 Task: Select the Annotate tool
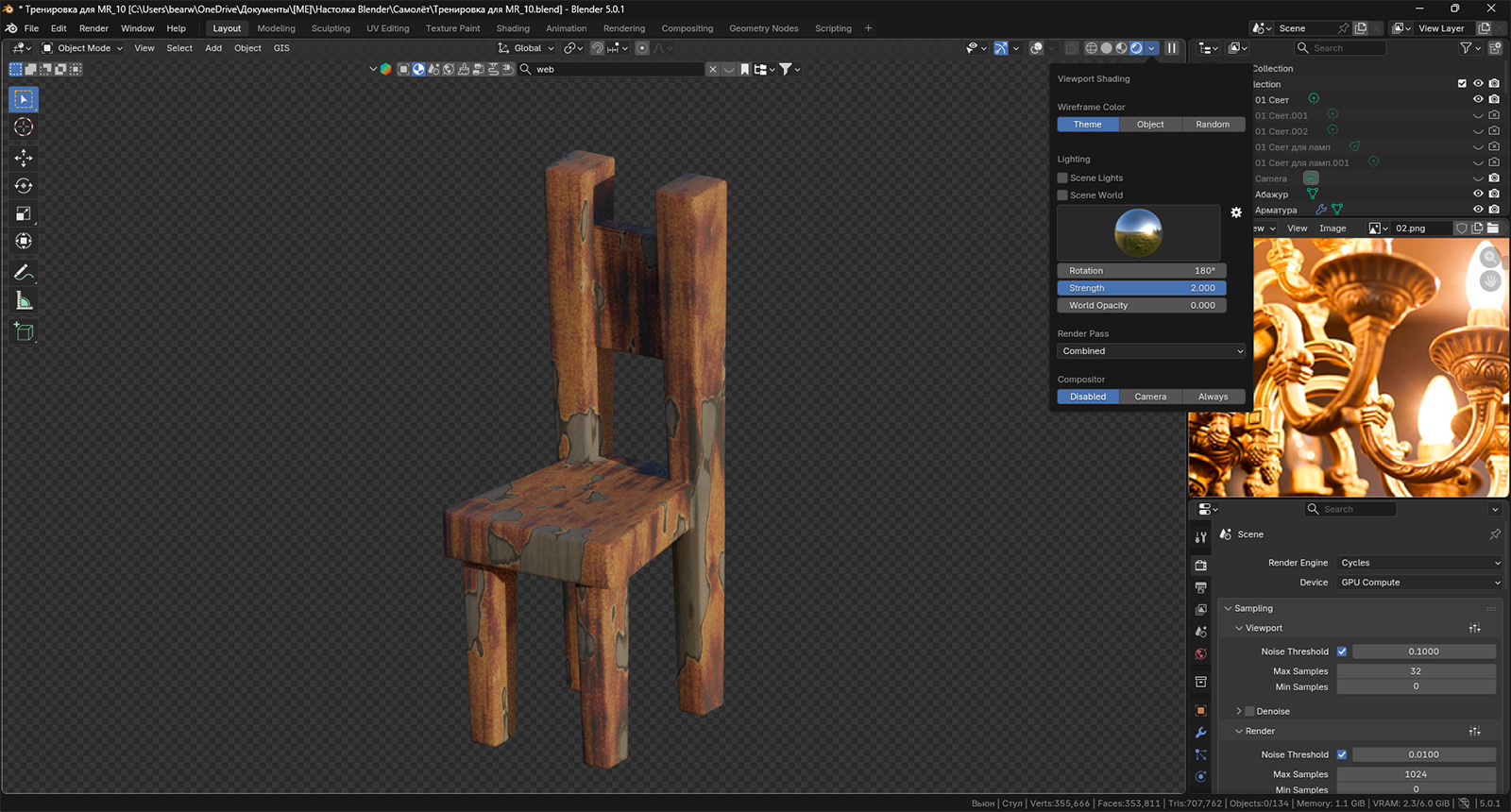(x=24, y=273)
